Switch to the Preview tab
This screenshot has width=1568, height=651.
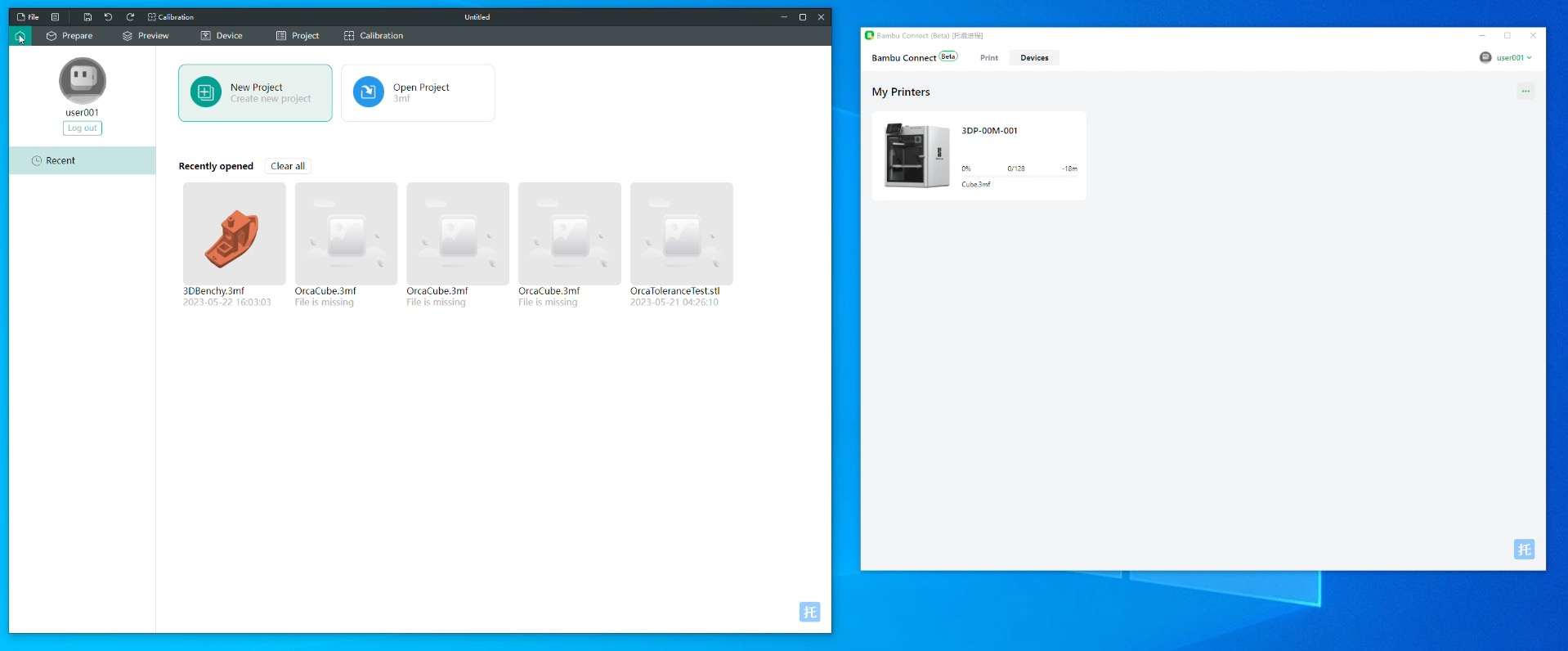click(146, 36)
